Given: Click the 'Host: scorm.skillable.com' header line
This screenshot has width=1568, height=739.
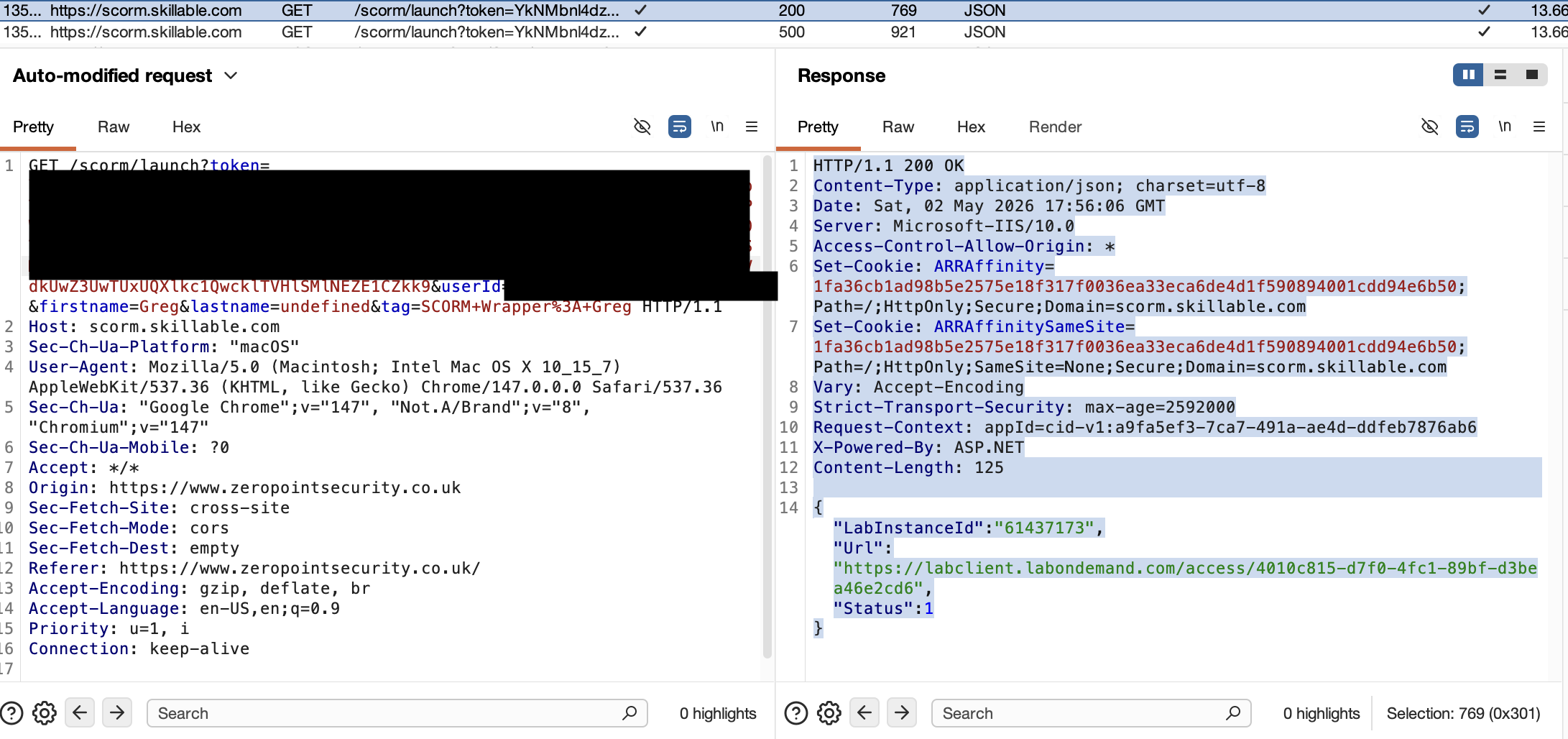Looking at the screenshot, I should 154,326.
